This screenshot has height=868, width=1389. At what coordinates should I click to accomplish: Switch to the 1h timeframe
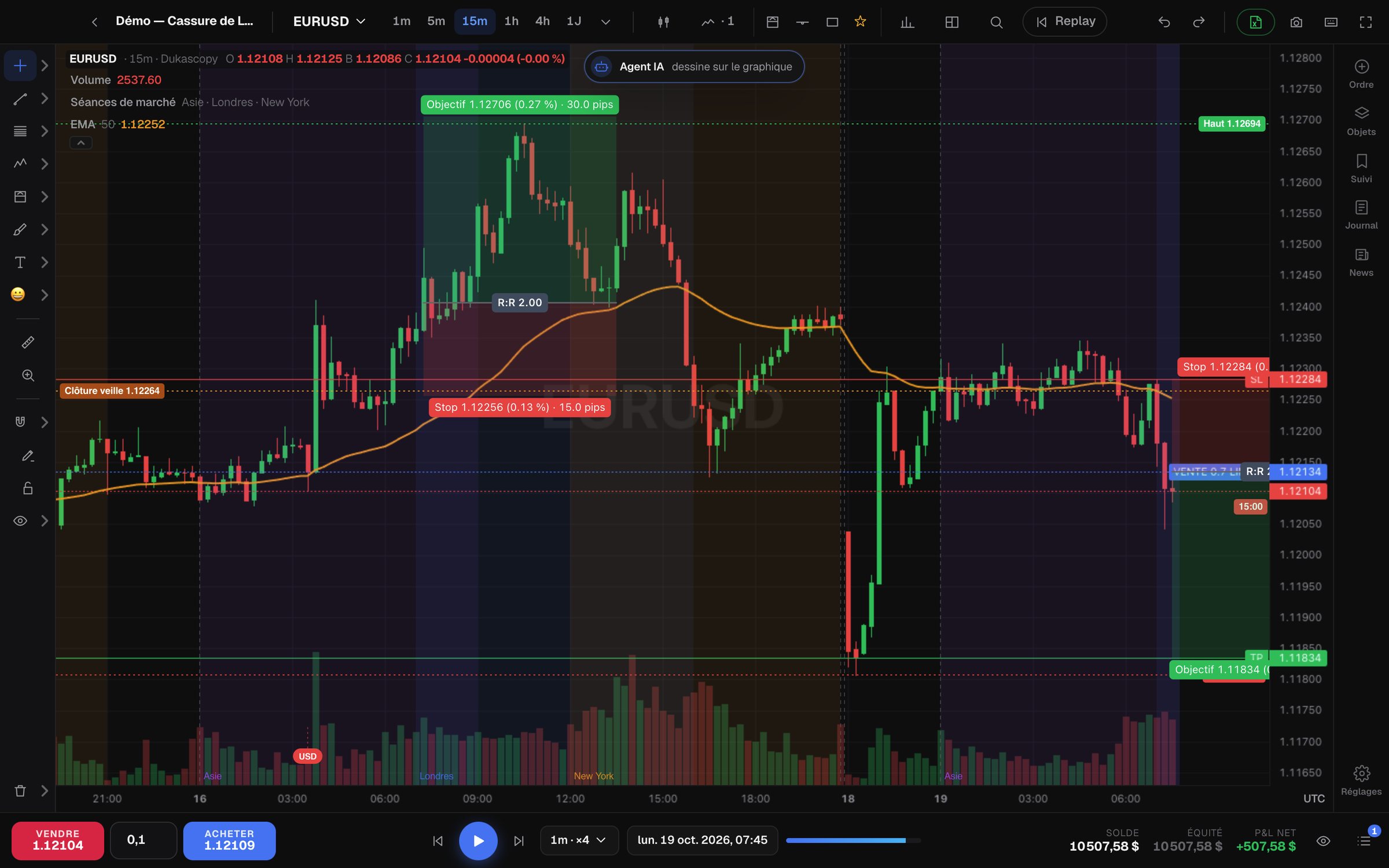coord(511,21)
